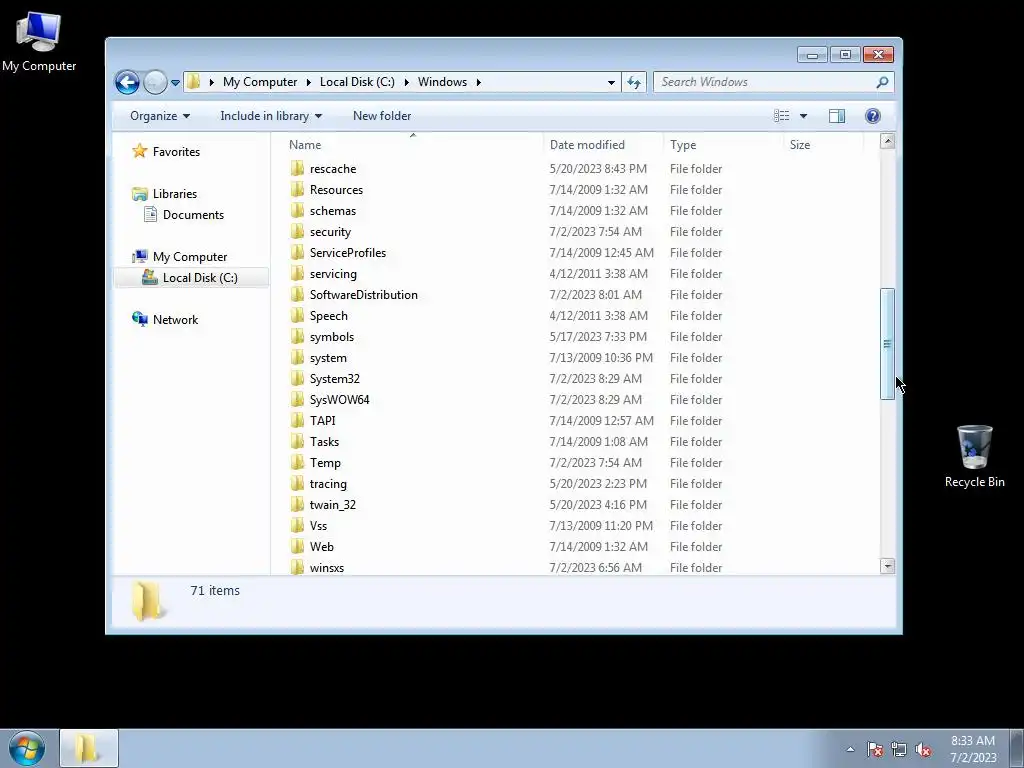Expand arrow after Windows in breadcrumb
Image resolution: width=1024 pixels, height=768 pixels.
(479, 82)
